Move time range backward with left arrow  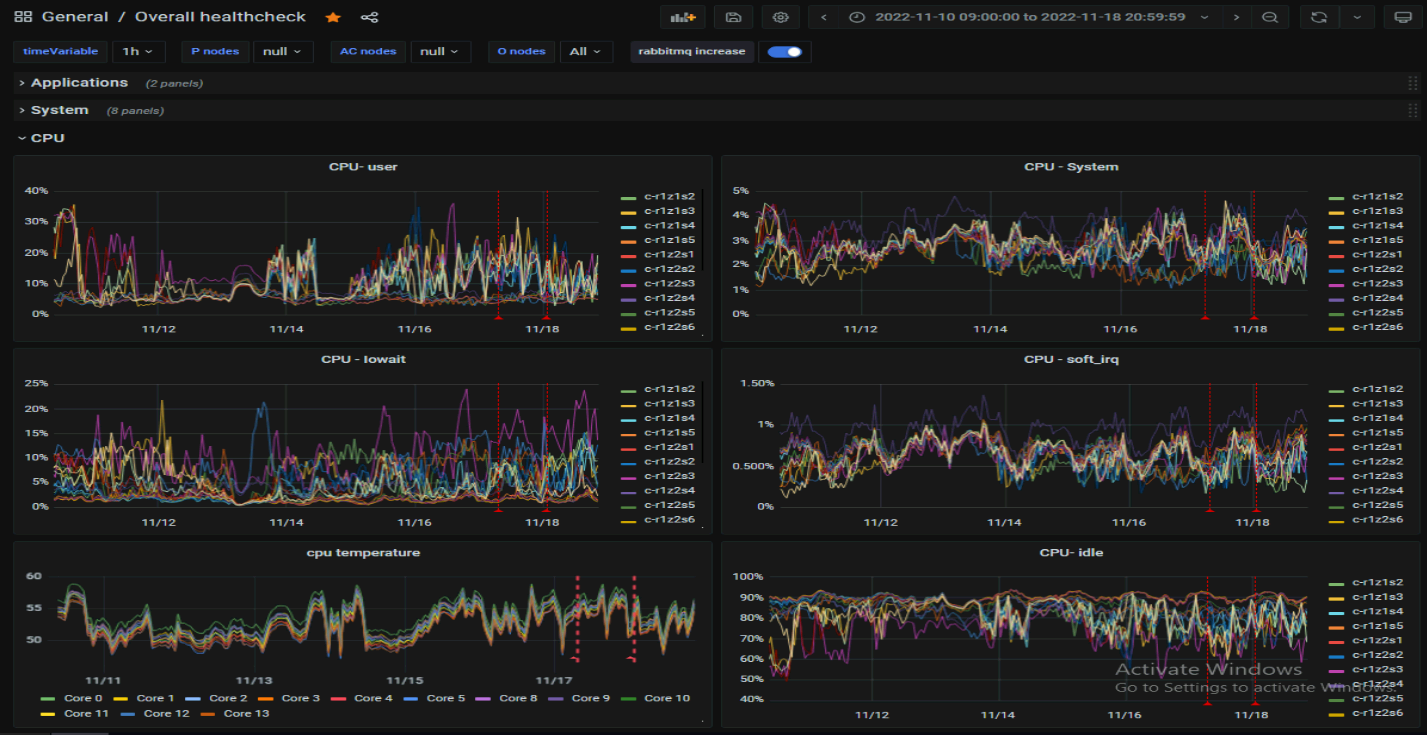coord(824,17)
